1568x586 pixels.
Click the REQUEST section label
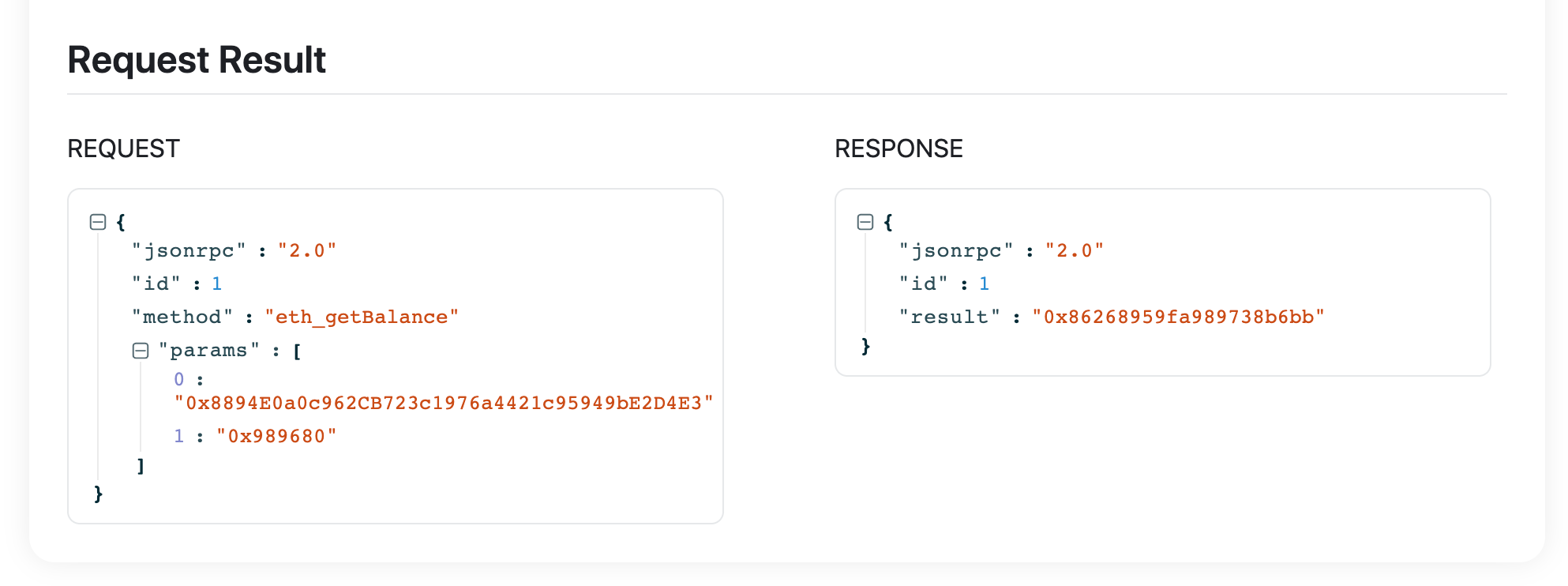coord(123,148)
